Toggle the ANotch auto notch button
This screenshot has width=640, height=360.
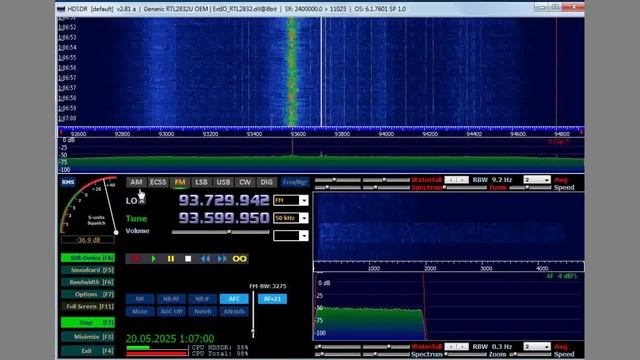pyautogui.click(x=234, y=311)
